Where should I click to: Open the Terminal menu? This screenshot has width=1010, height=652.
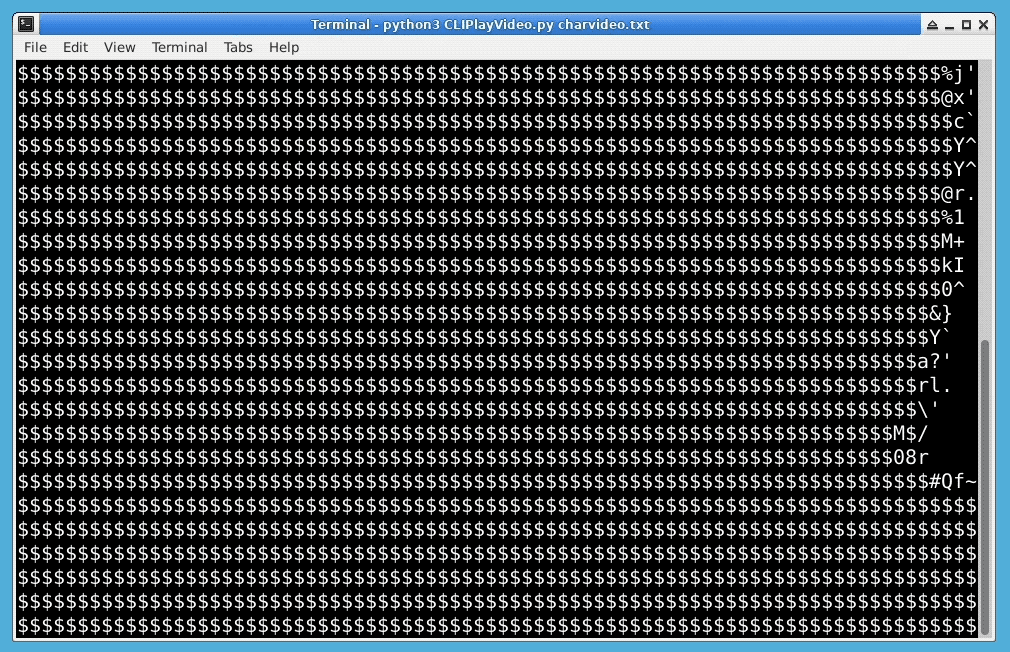click(x=179, y=47)
